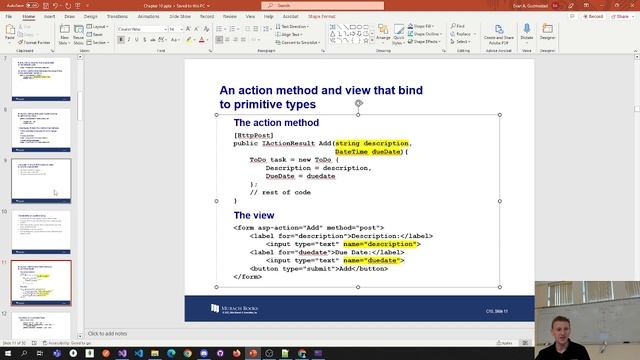
Task: Switch to the Design tab
Action: point(91,16)
